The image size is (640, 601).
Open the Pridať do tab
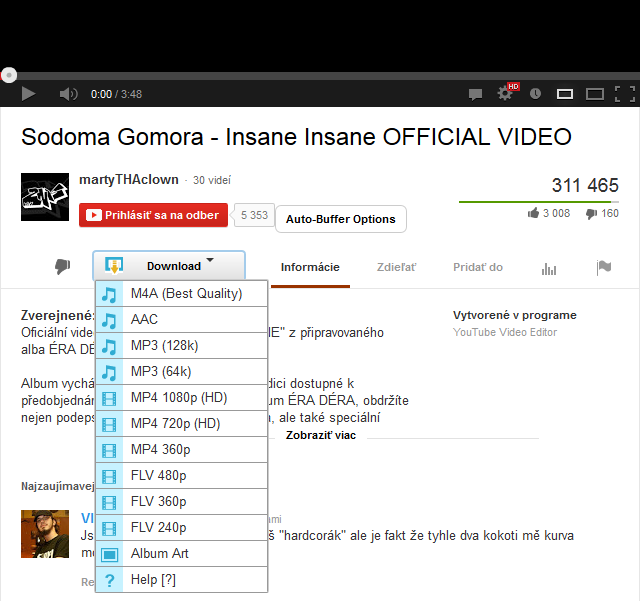pyautogui.click(x=478, y=267)
